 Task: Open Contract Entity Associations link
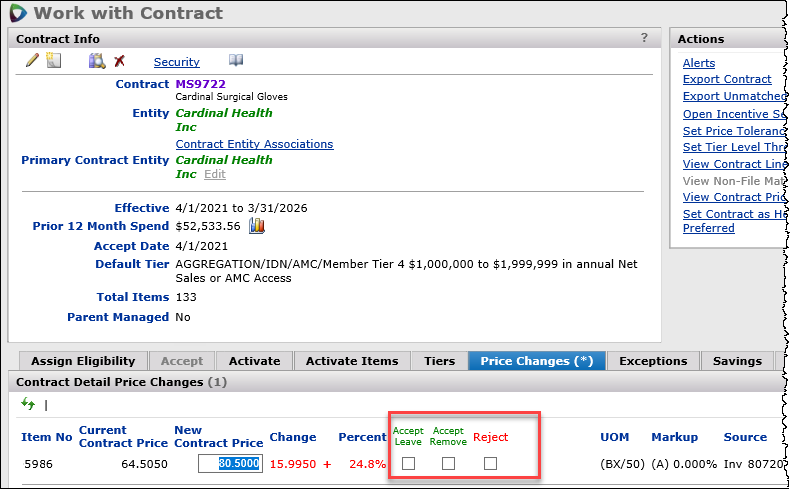[254, 144]
